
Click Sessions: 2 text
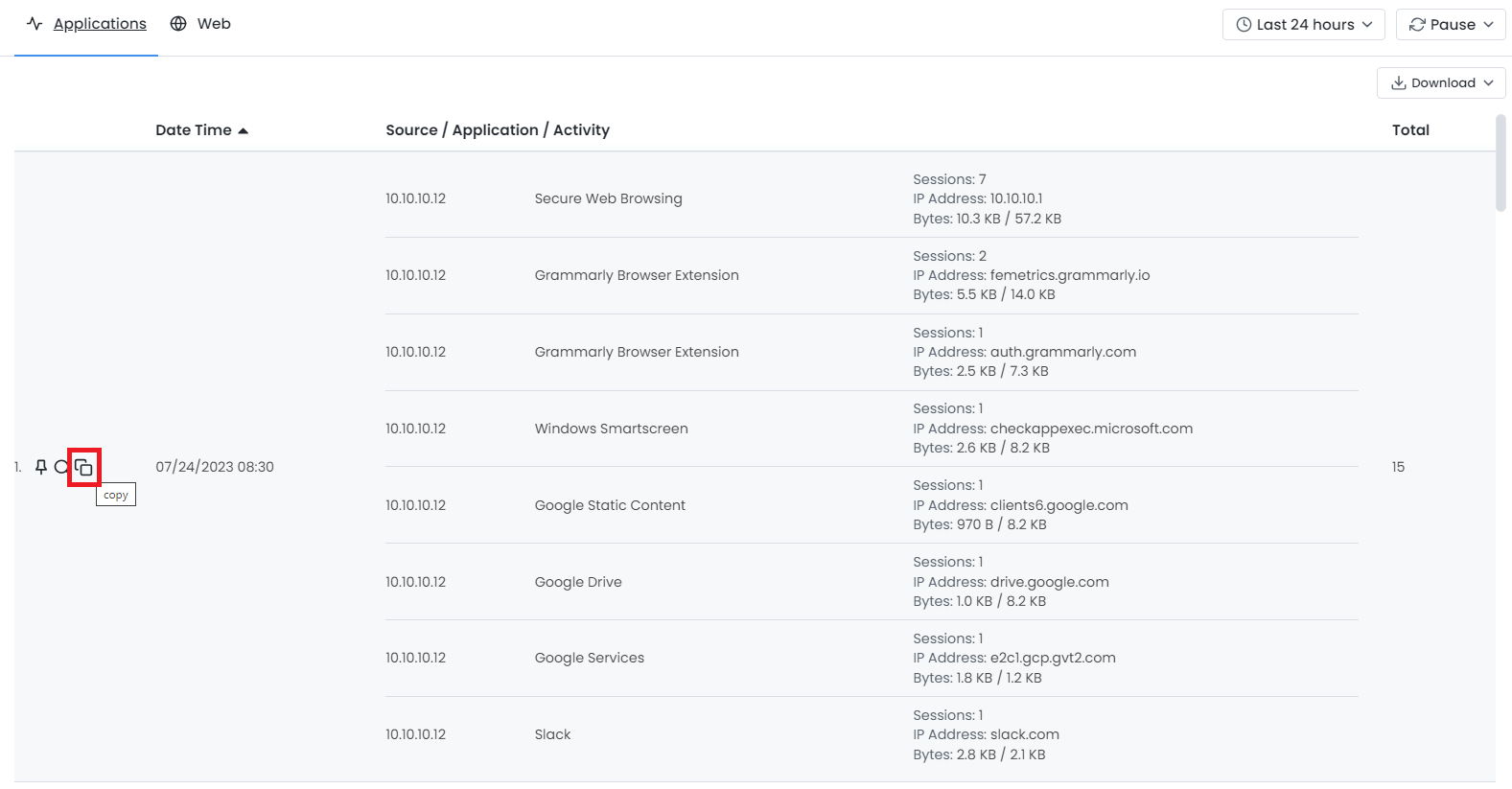click(x=949, y=256)
